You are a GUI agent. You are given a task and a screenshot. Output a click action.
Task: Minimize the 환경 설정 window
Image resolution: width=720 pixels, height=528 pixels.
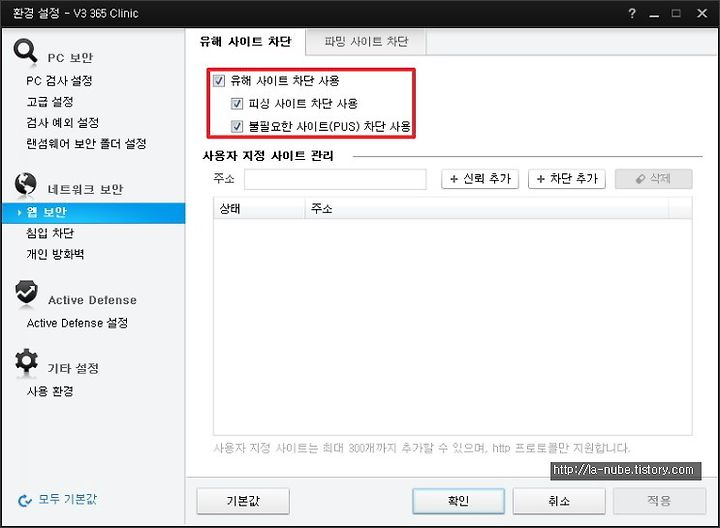(x=654, y=14)
